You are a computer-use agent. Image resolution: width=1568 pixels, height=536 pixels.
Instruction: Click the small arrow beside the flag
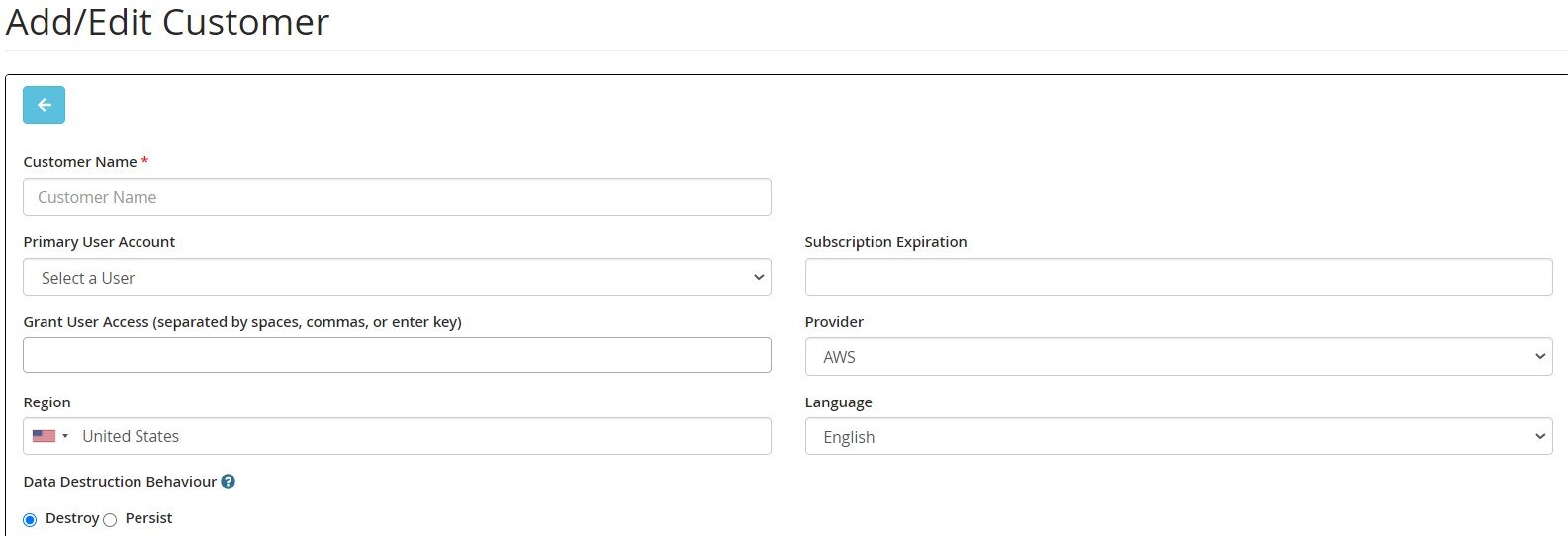pyautogui.click(x=65, y=436)
